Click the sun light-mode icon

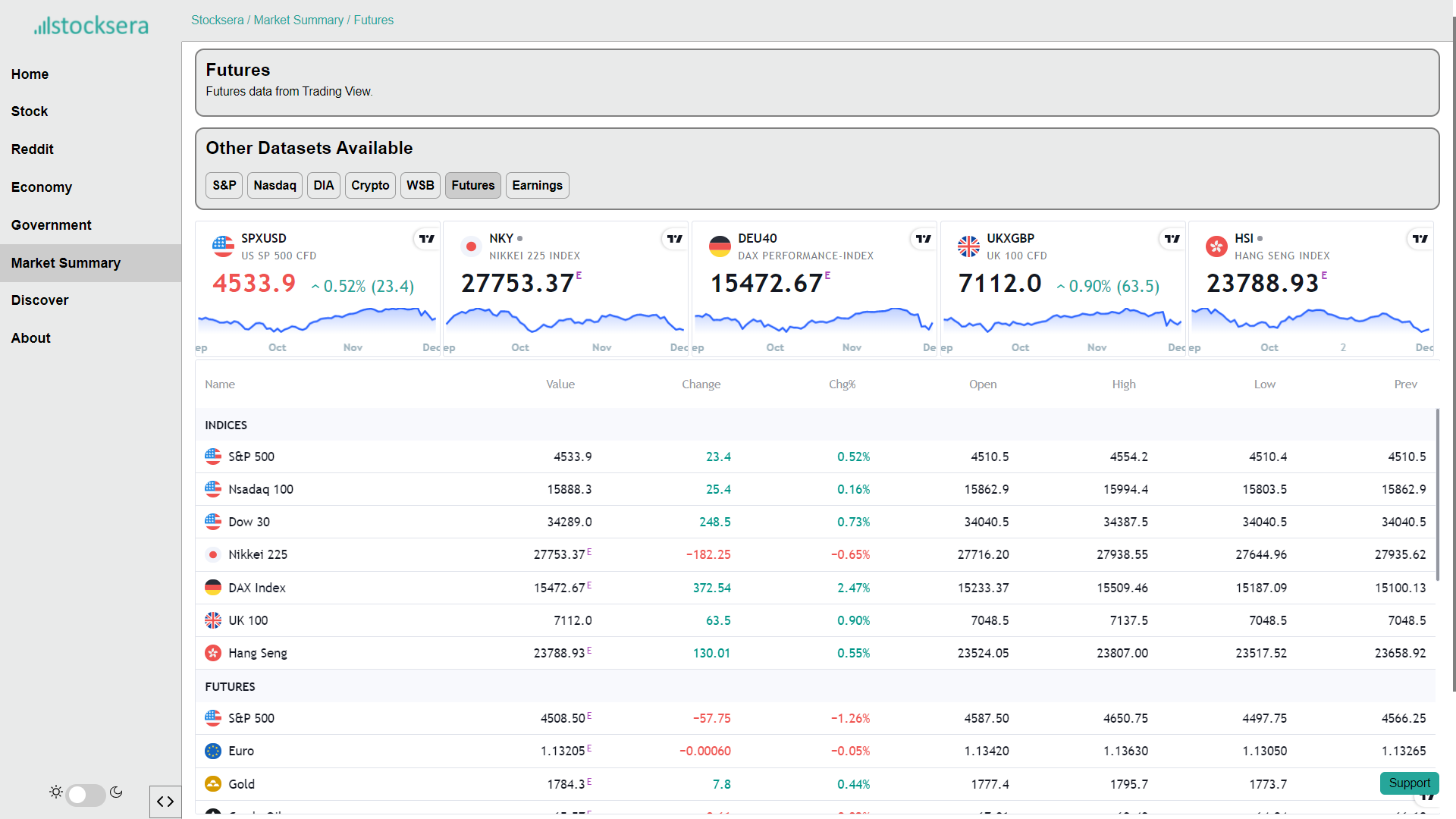pos(56,792)
